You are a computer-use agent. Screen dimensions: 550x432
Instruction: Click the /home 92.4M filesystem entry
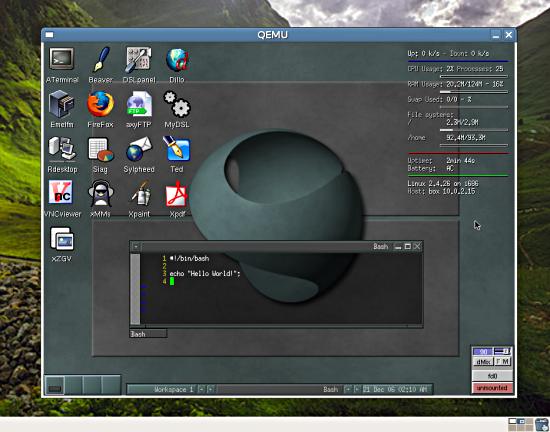coord(447,138)
